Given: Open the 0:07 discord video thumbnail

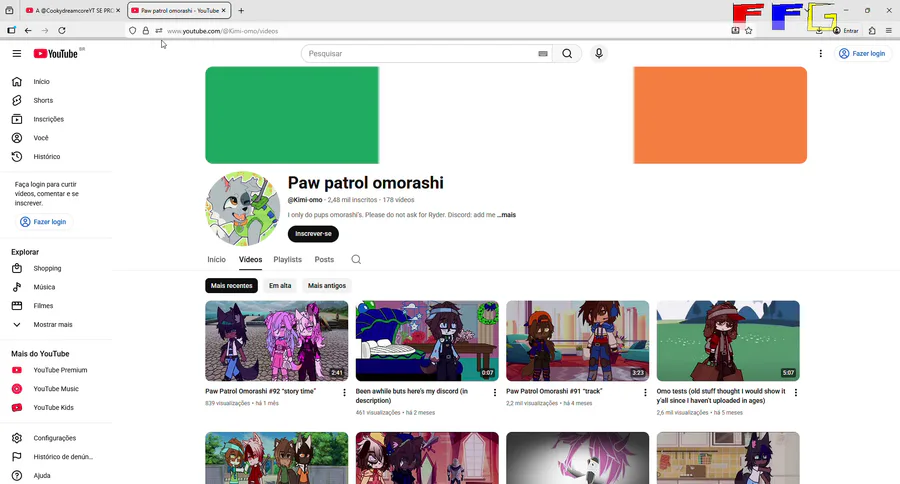Looking at the screenshot, I should (427, 340).
